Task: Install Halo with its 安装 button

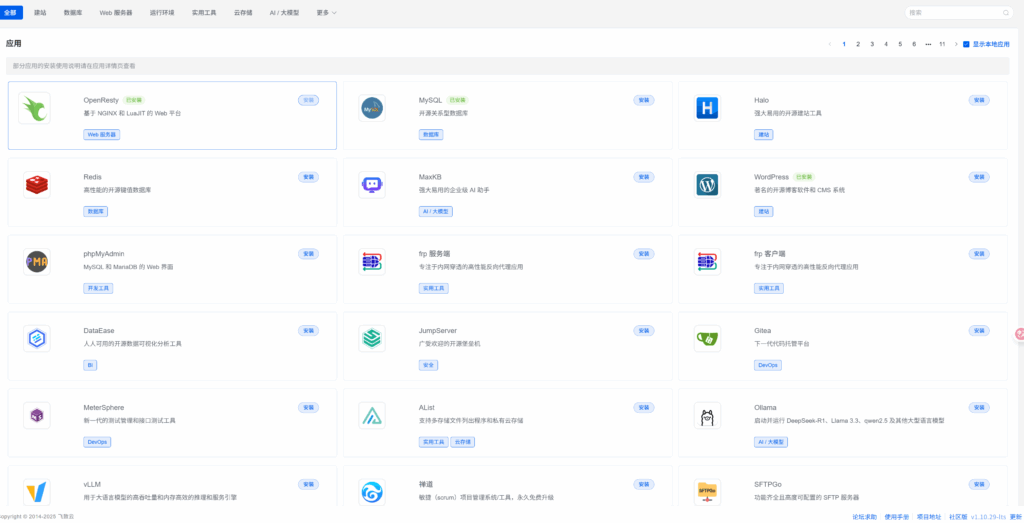Action: (979, 101)
